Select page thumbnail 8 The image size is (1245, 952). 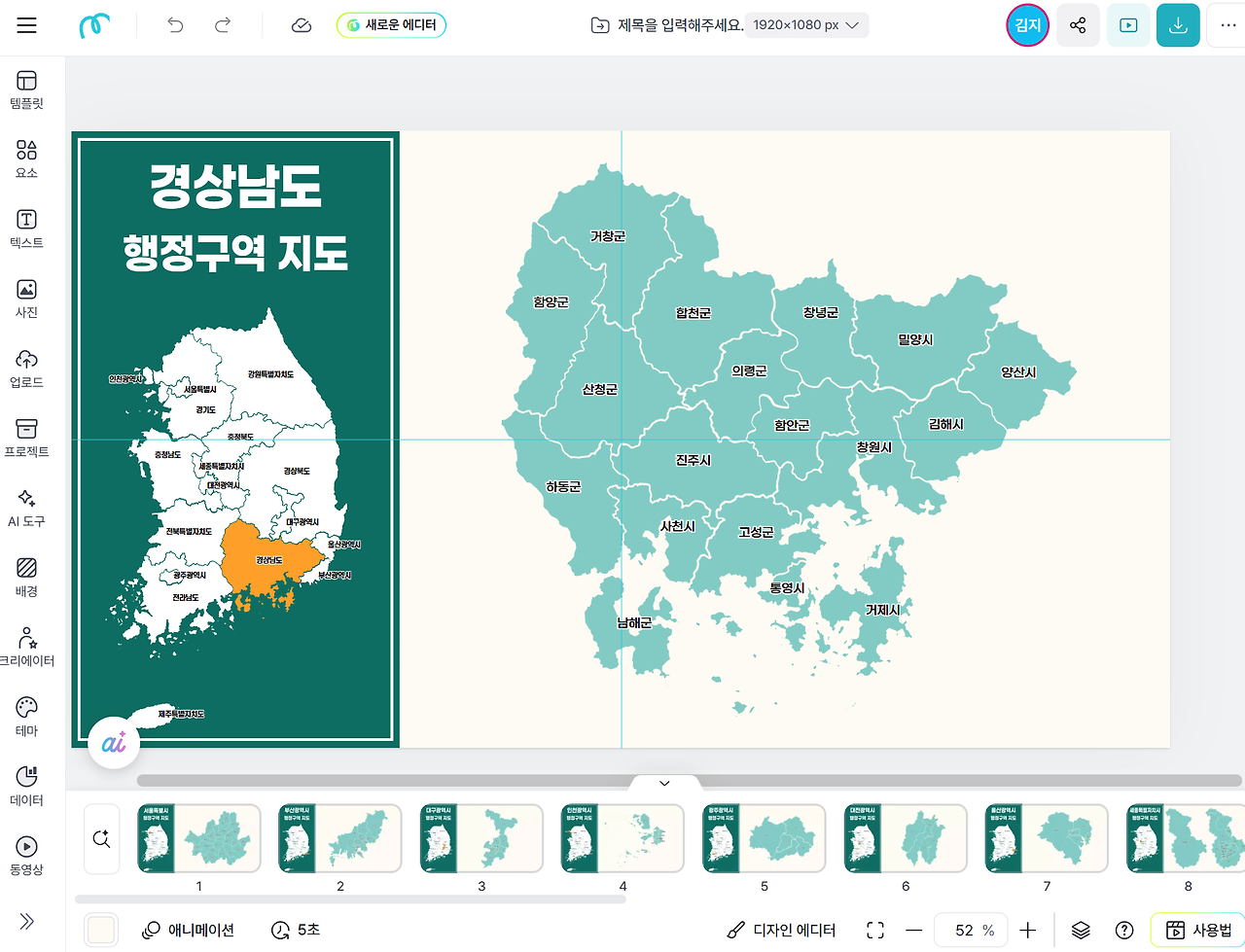tap(1186, 838)
